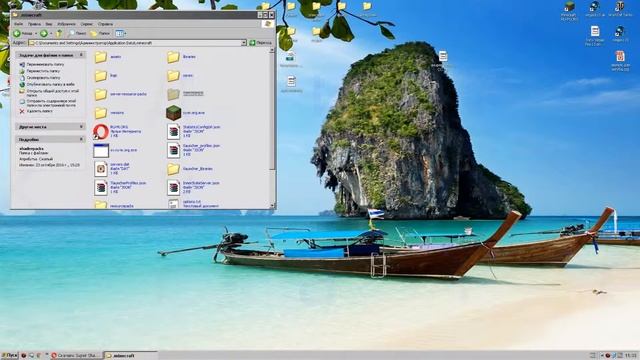This screenshot has height=360, width=640.
Task: Open the Forward history dropdown arrow
Action: (x=51, y=33)
